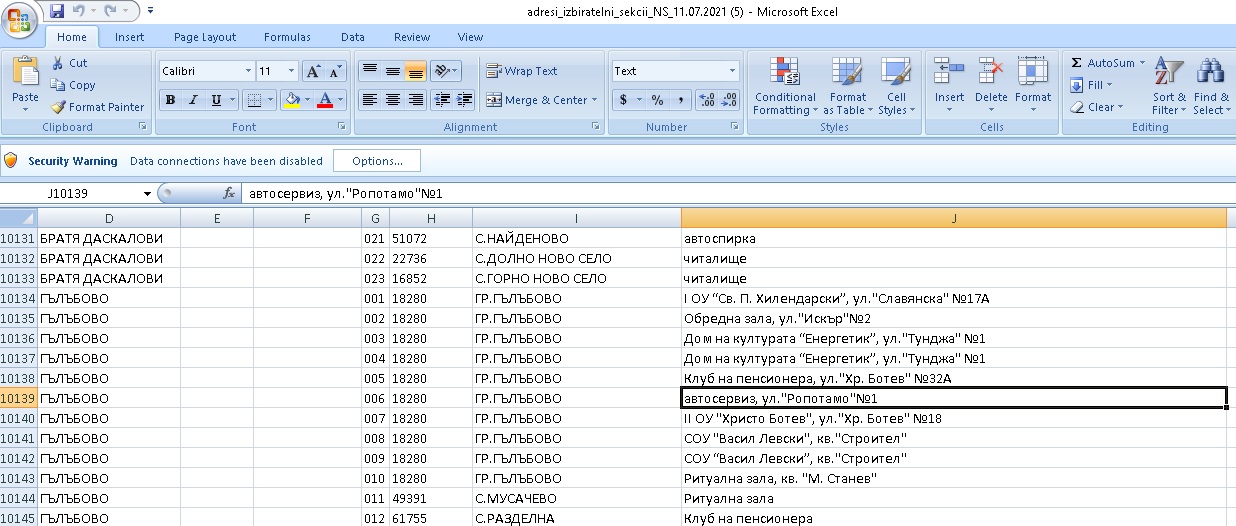Select cell containing С.МУСАЧЕВО
1236x526 pixels.
576,498
